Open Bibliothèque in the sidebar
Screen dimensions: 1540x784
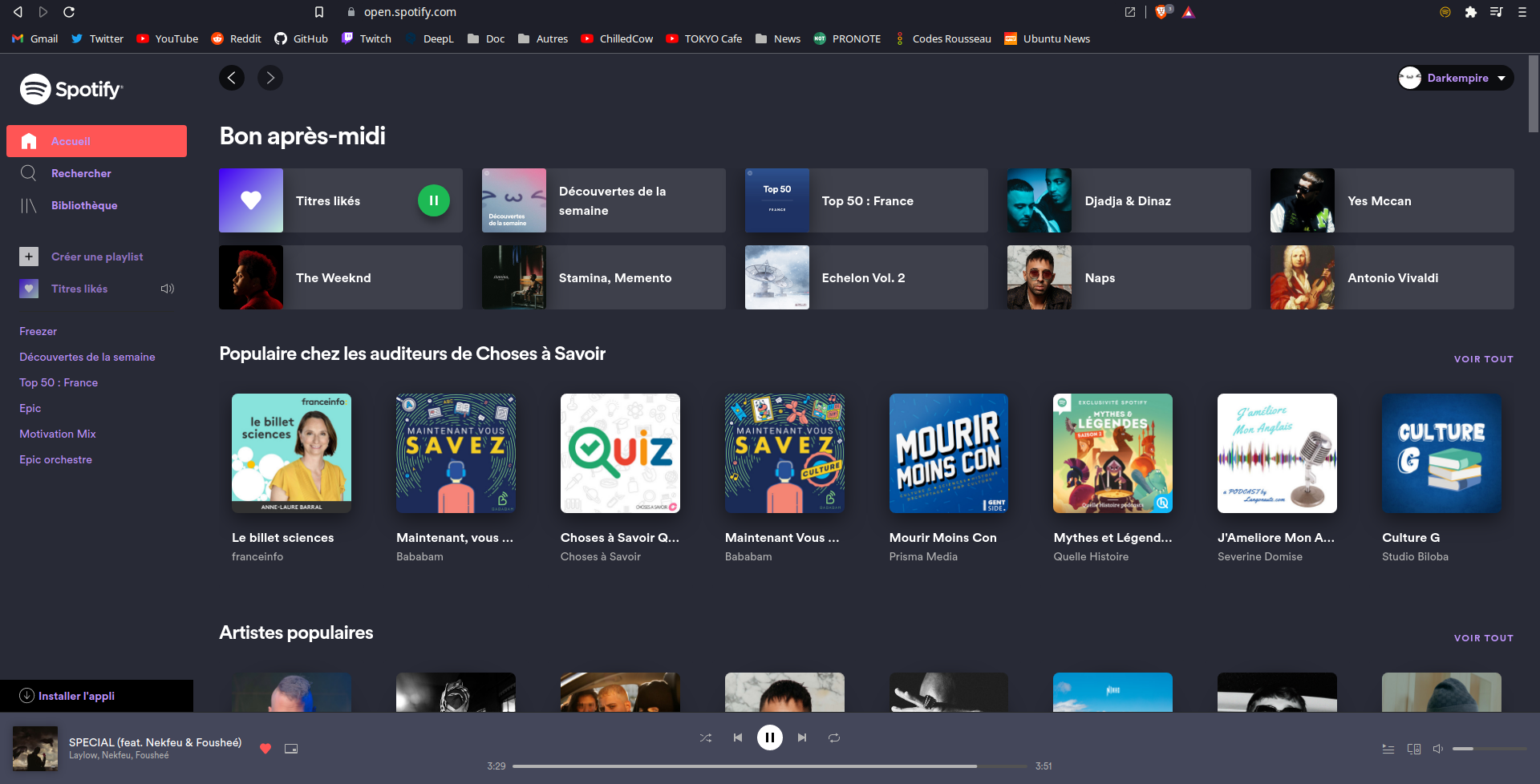coord(96,205)
